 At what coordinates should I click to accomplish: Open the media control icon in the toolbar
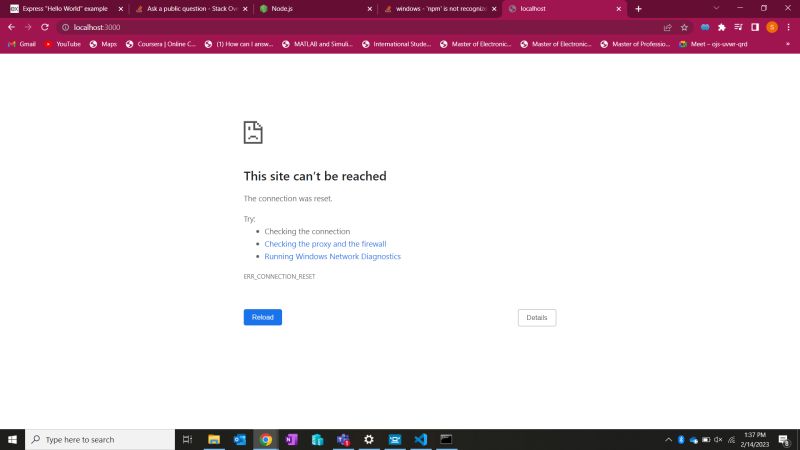pos(738,28)
